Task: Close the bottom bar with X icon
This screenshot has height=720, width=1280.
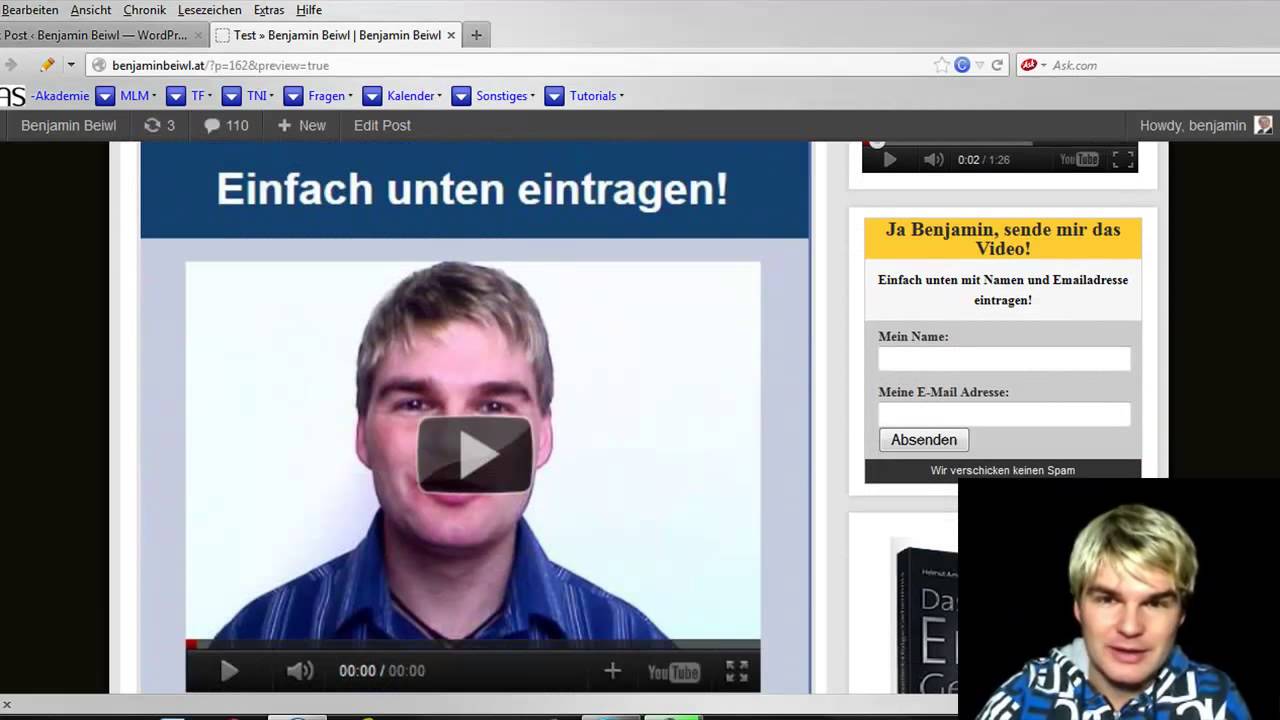Action: click(x=7, y=705)
